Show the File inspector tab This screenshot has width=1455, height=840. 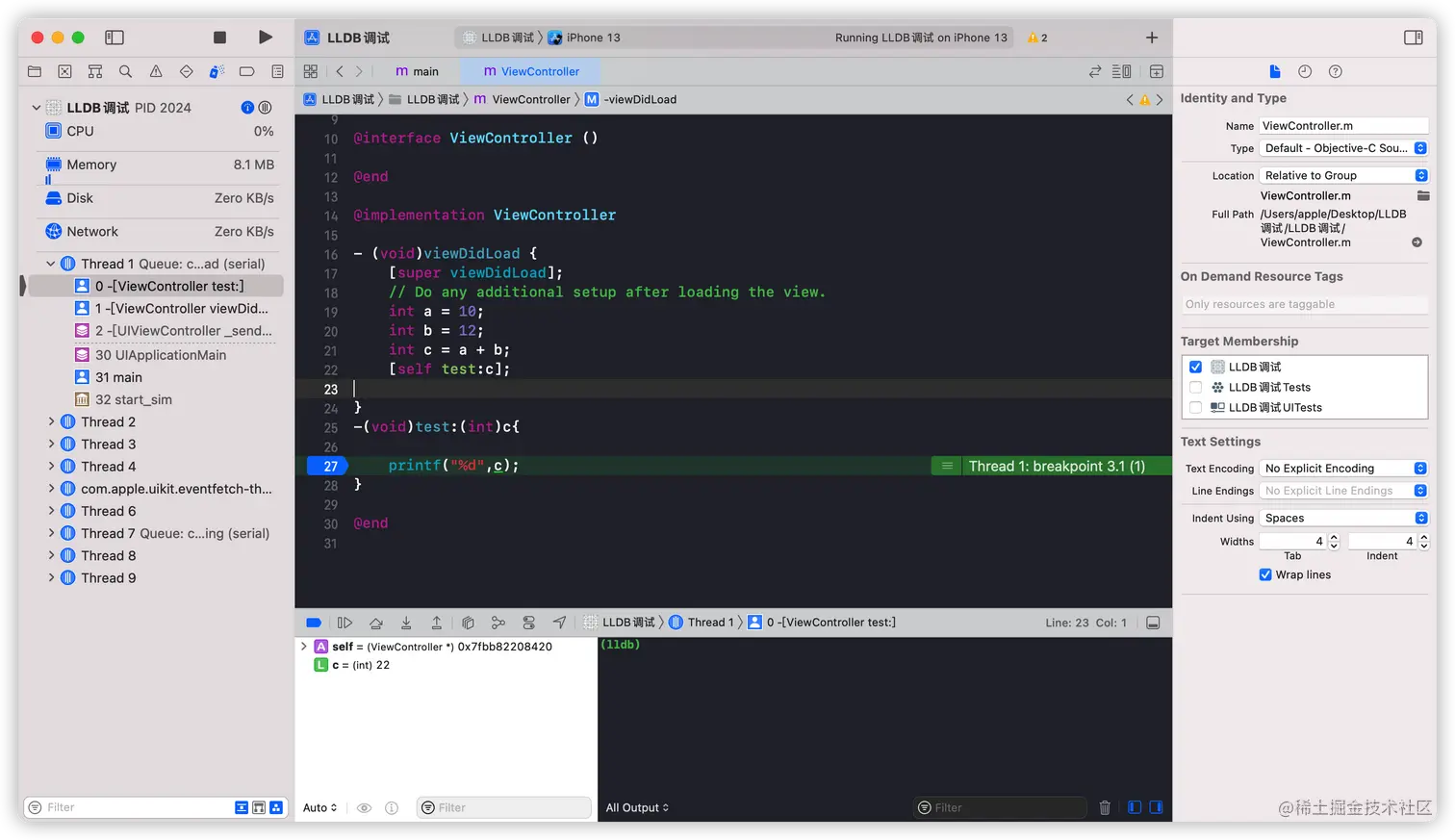(x=1275, y=71)
